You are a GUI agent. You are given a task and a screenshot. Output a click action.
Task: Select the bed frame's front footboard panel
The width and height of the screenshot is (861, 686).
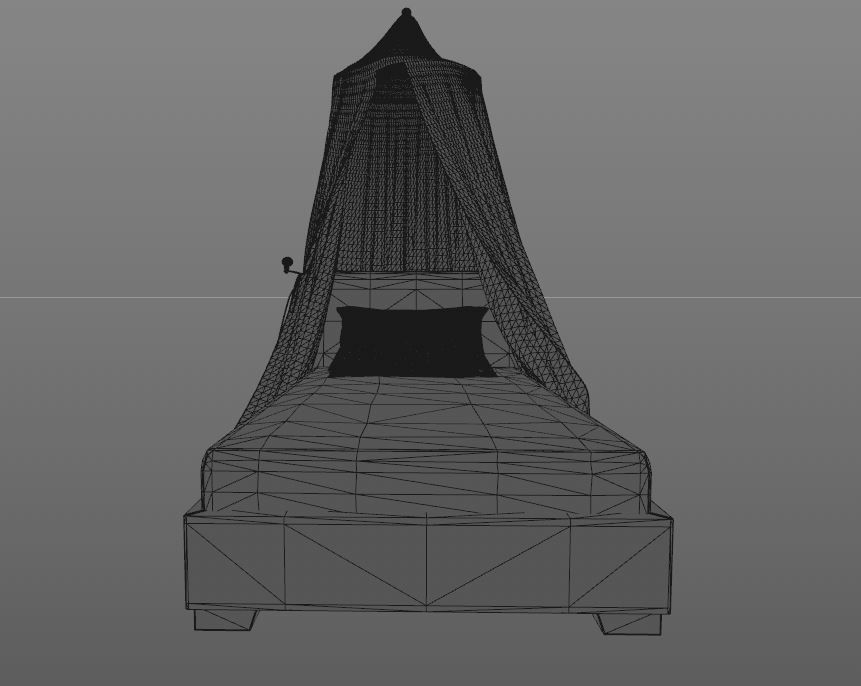point(428,564)
